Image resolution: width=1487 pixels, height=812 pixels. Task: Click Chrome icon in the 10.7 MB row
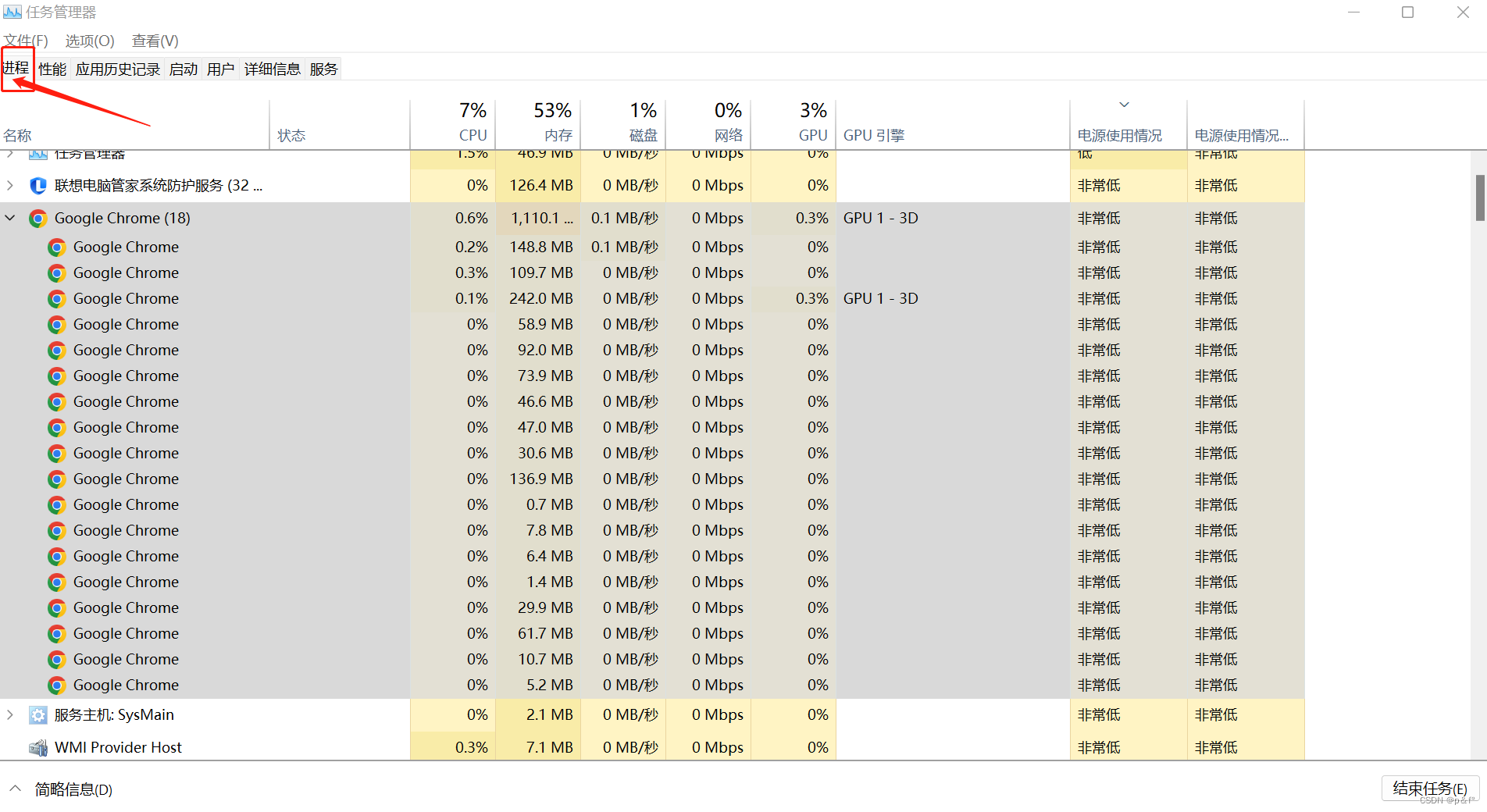point(56,660)
